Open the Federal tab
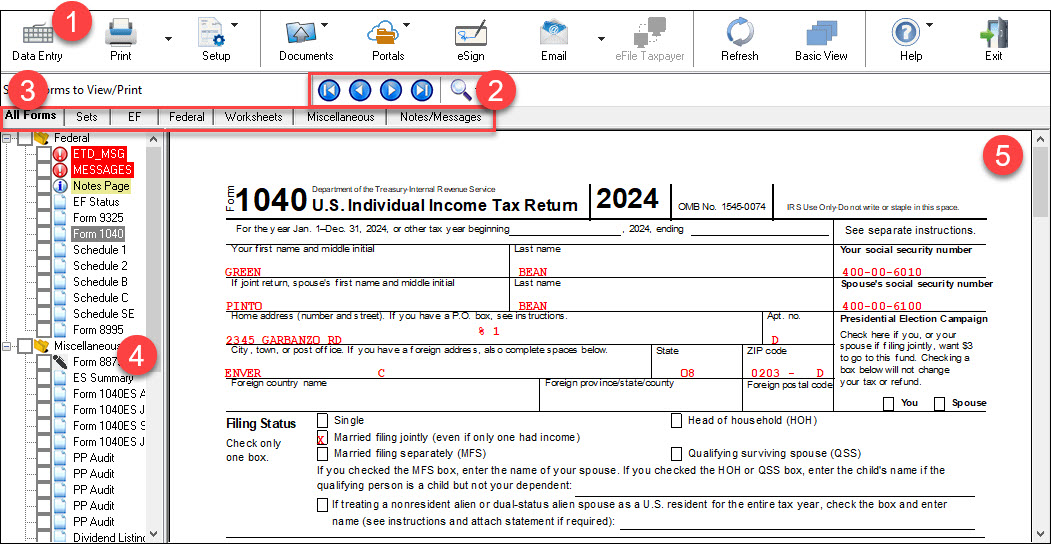1051x544 pixels. [x=186, y=117]
